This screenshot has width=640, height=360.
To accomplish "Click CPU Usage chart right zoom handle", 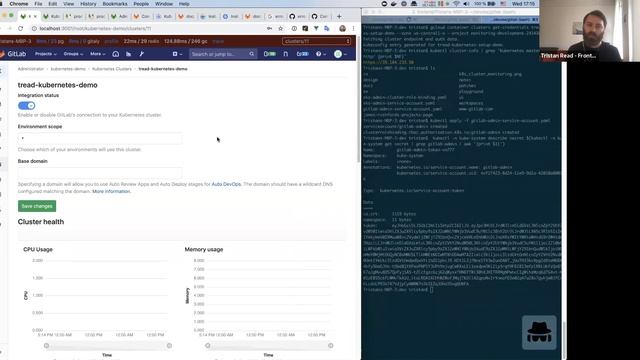I will click(x=169, y=346).
